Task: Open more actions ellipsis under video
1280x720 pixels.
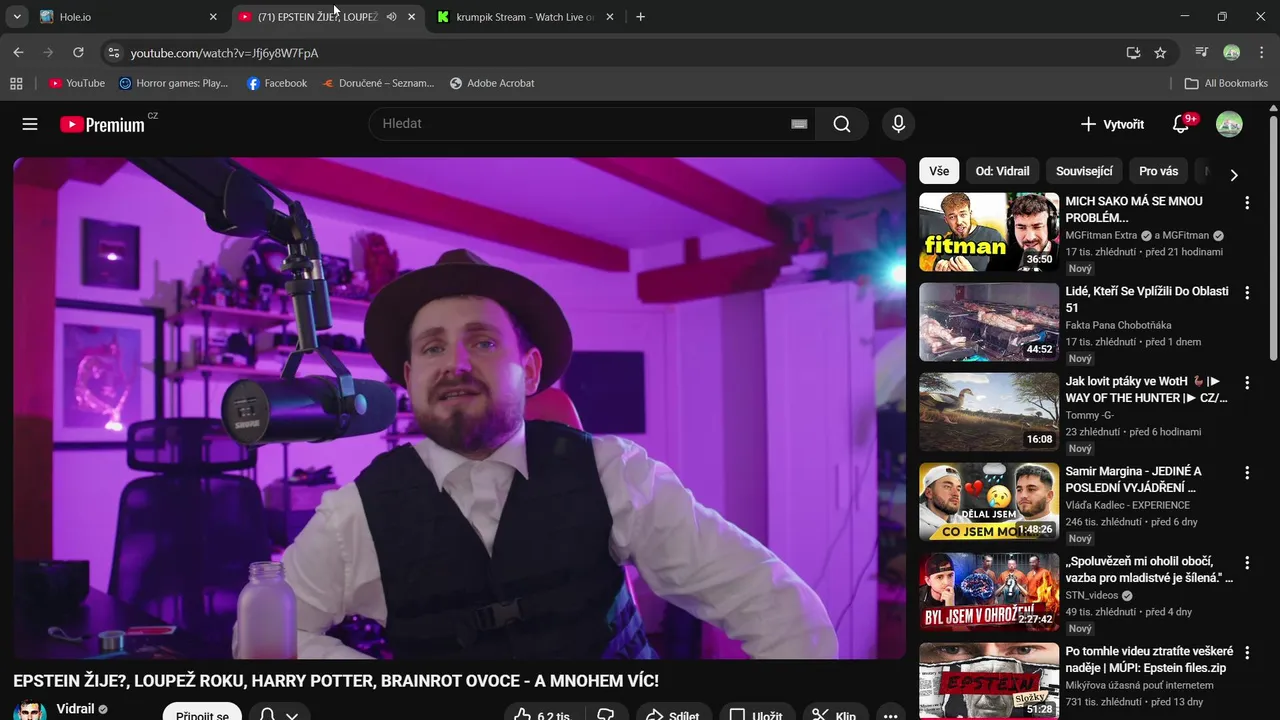Action: point(890,715)
